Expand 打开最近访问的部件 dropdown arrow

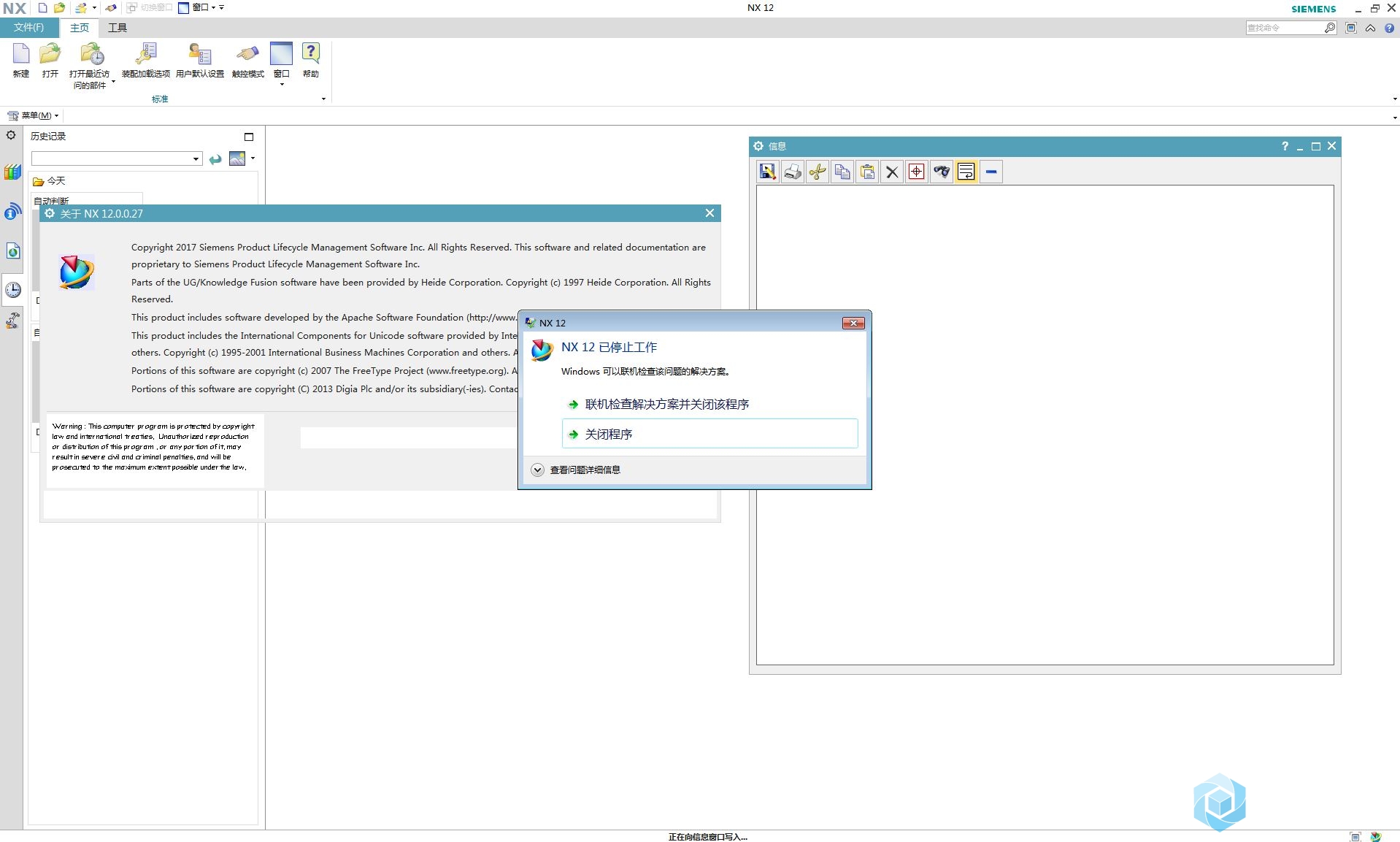pos(113,82)
